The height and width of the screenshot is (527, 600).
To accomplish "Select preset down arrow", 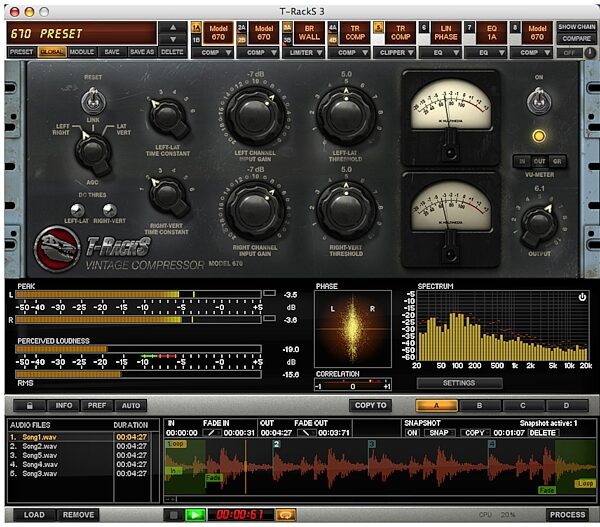I will tap(173, 39).
